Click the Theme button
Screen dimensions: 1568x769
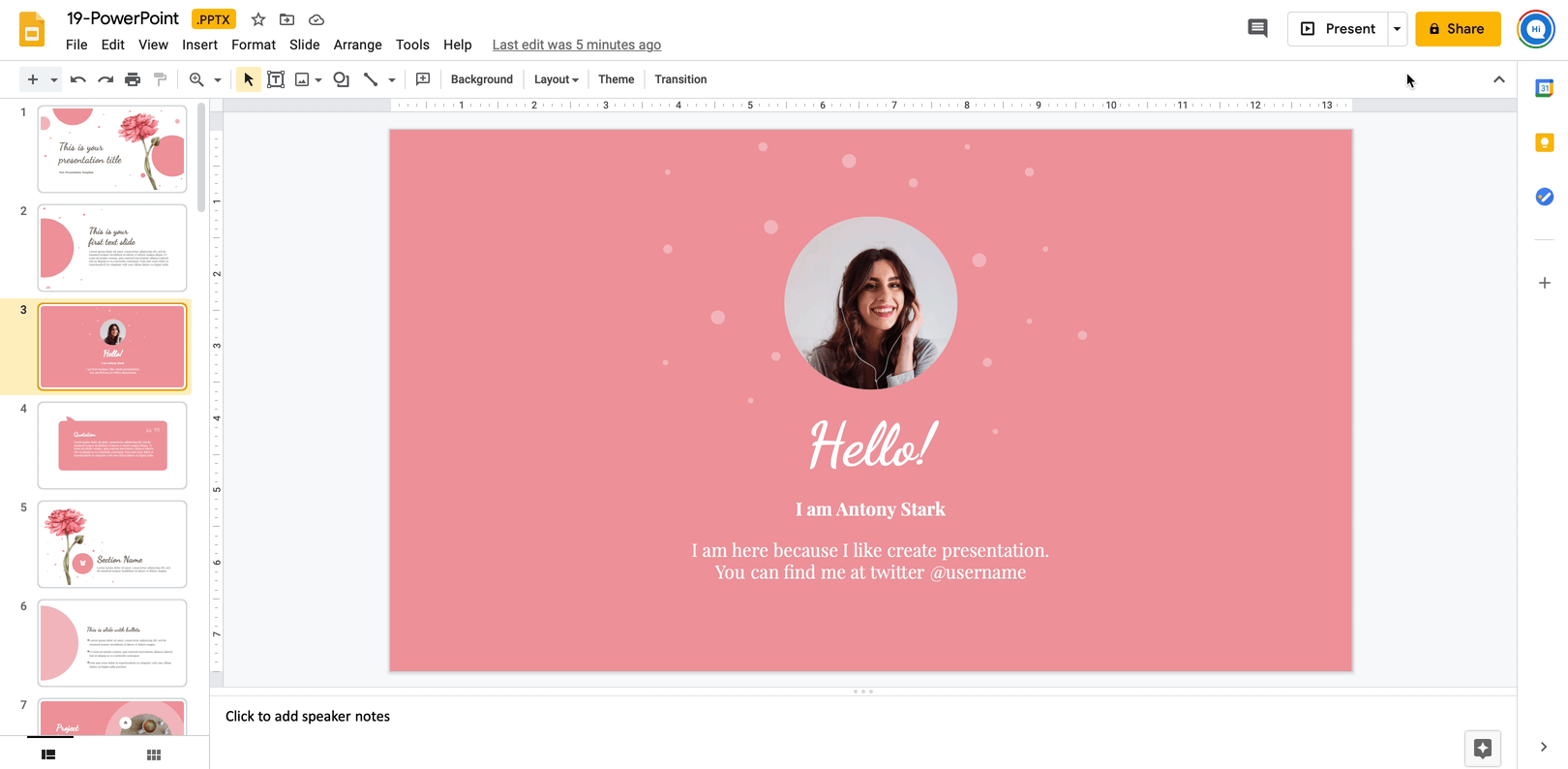click(x=617, y=79)
